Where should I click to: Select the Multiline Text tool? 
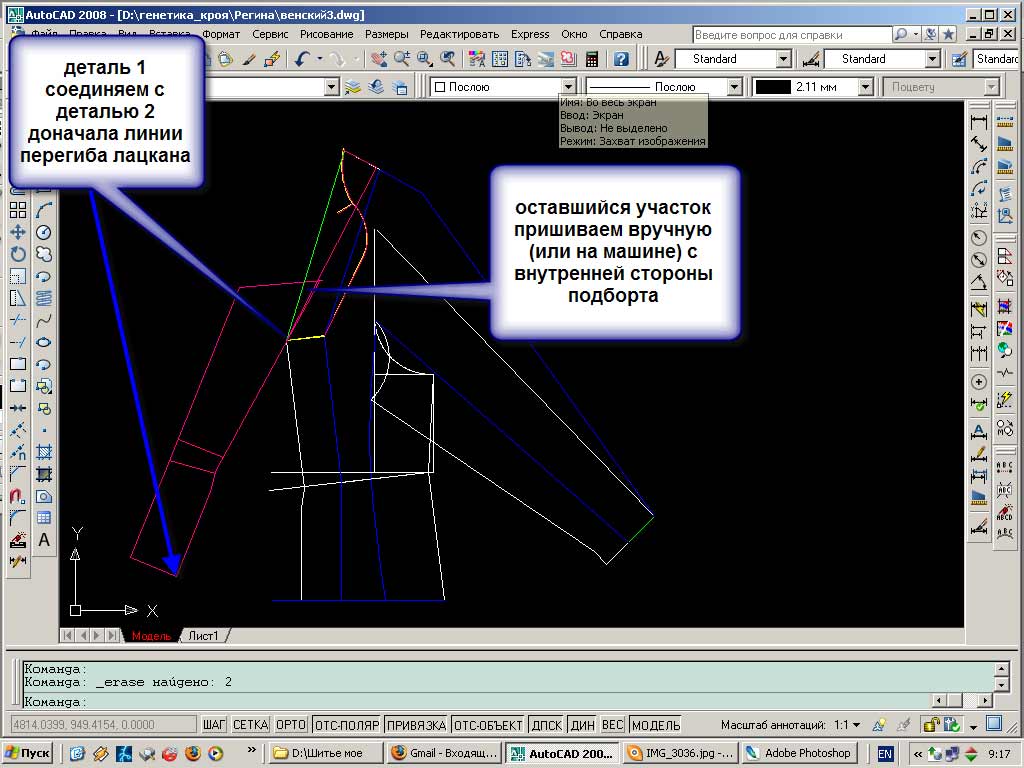point(44,540)
